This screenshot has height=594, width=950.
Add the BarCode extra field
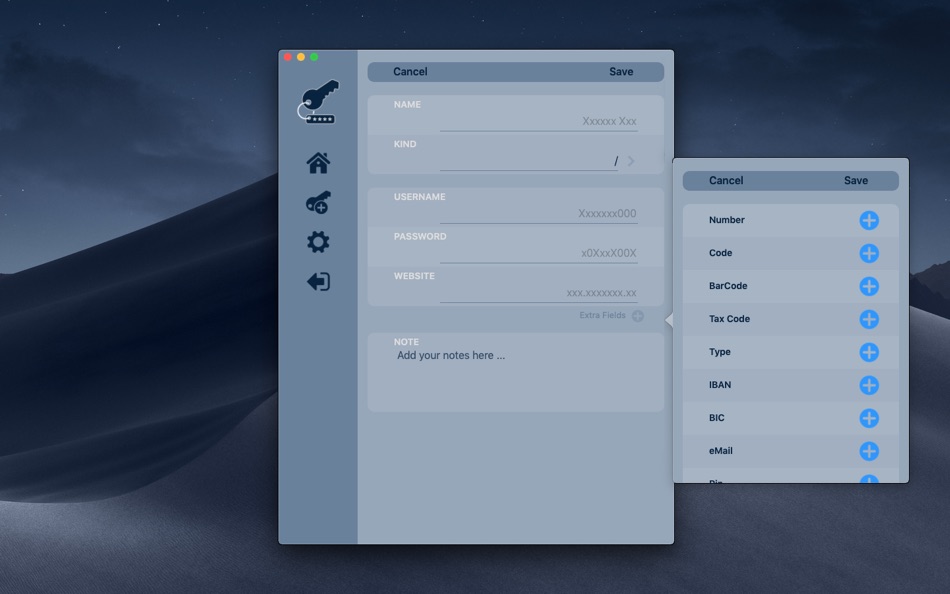(869, 286)
